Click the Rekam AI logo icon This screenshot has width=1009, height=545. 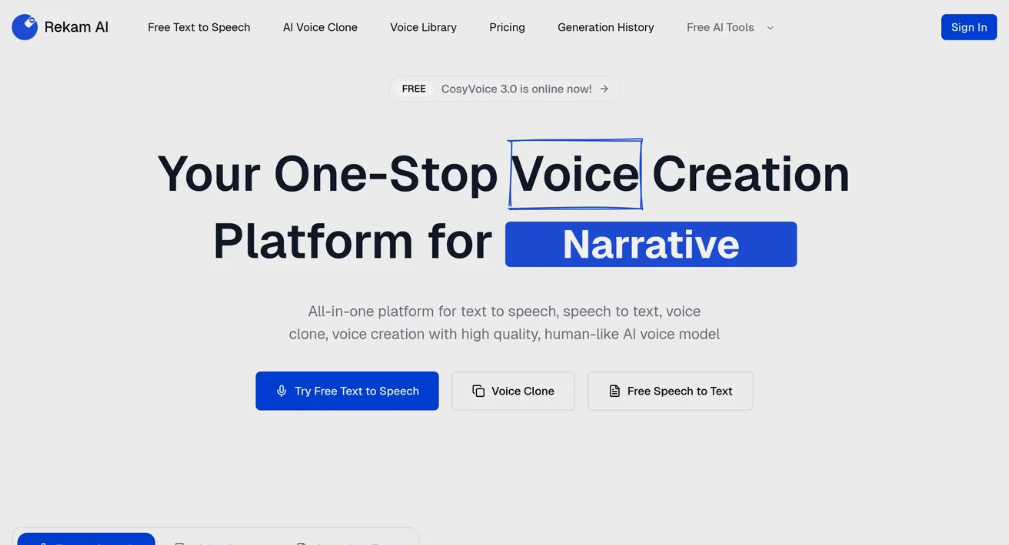pyautogui.click(x=25, y=27)
